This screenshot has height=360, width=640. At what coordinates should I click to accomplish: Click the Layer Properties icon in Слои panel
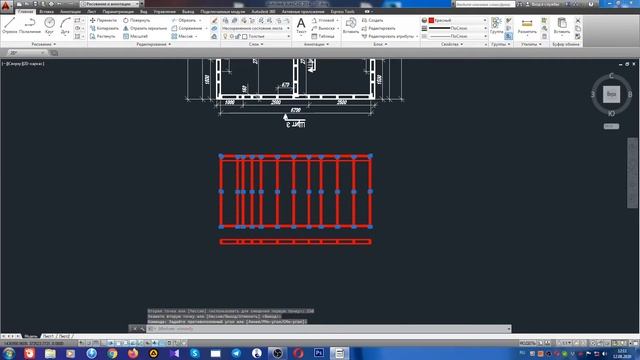point(225,20)
